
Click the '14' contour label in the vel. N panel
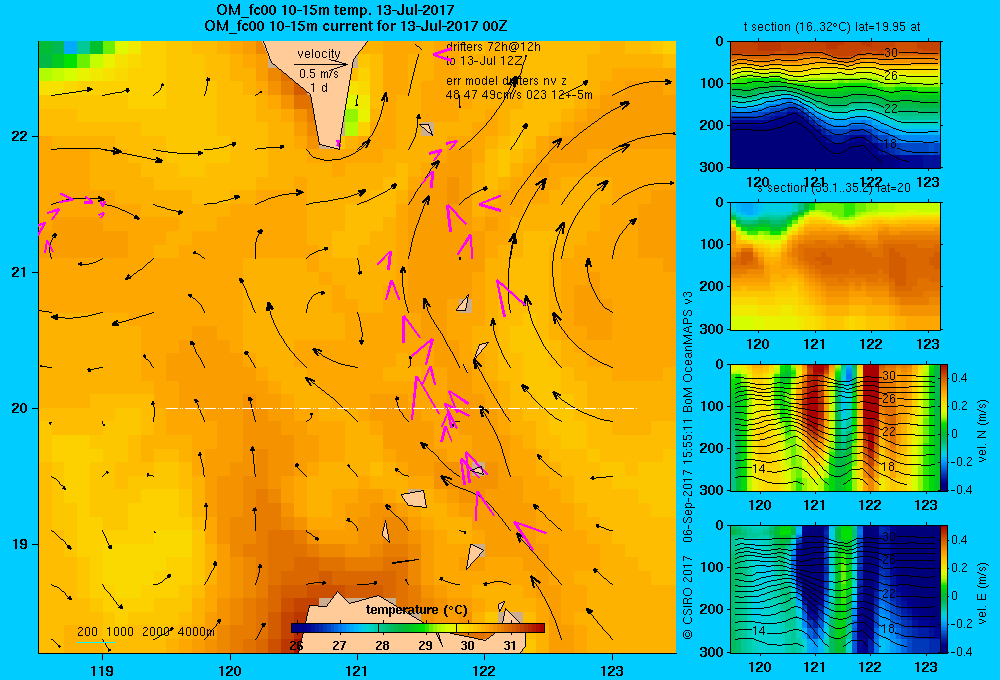(x=758, y=469)
